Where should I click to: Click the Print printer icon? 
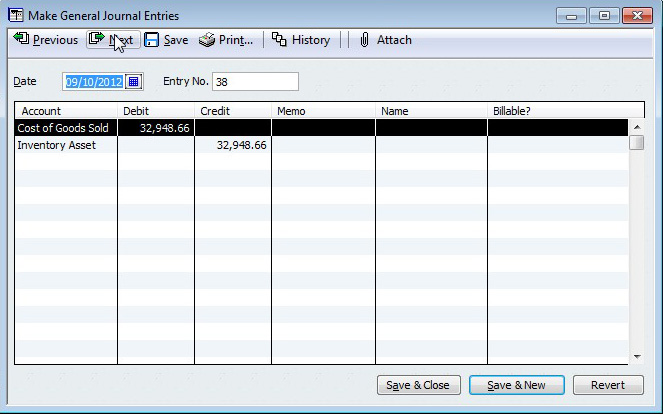click(206, 40)
